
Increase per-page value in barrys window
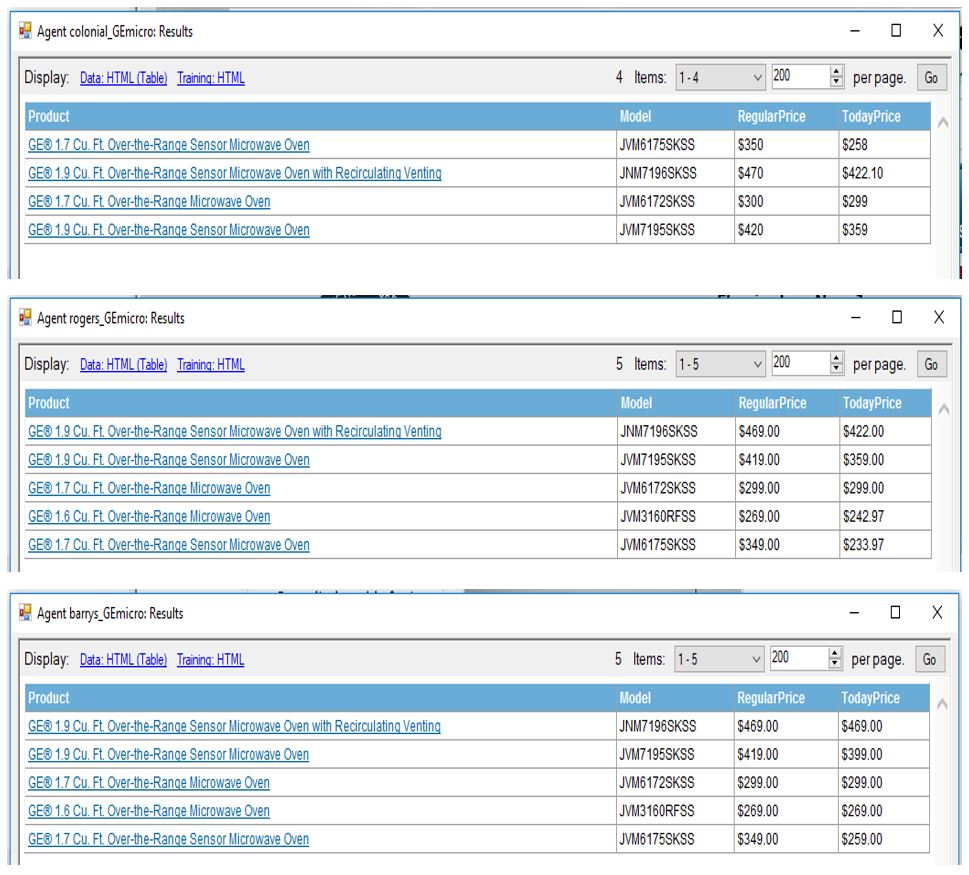coord(836,653)
